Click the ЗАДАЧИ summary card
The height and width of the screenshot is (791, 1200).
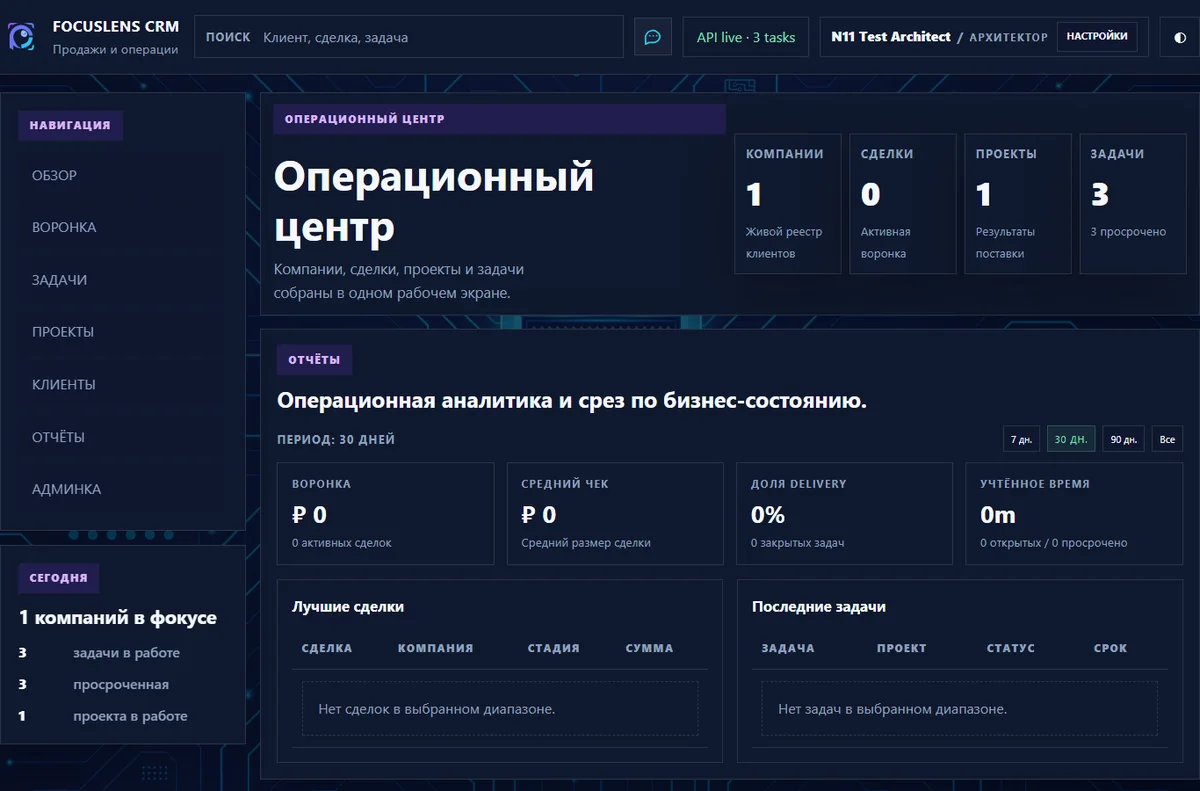pos(1133,204)
